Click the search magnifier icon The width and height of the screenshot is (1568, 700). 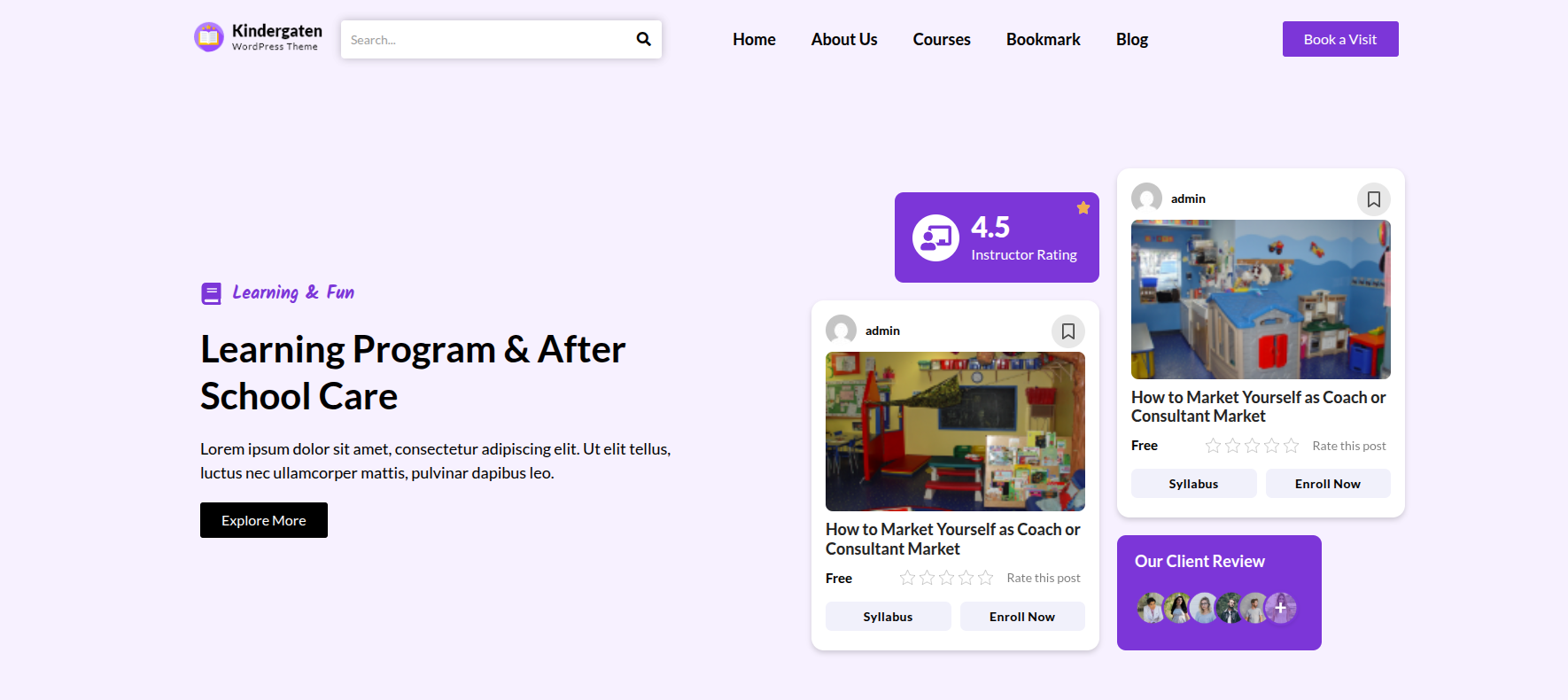tap(643, 39)
